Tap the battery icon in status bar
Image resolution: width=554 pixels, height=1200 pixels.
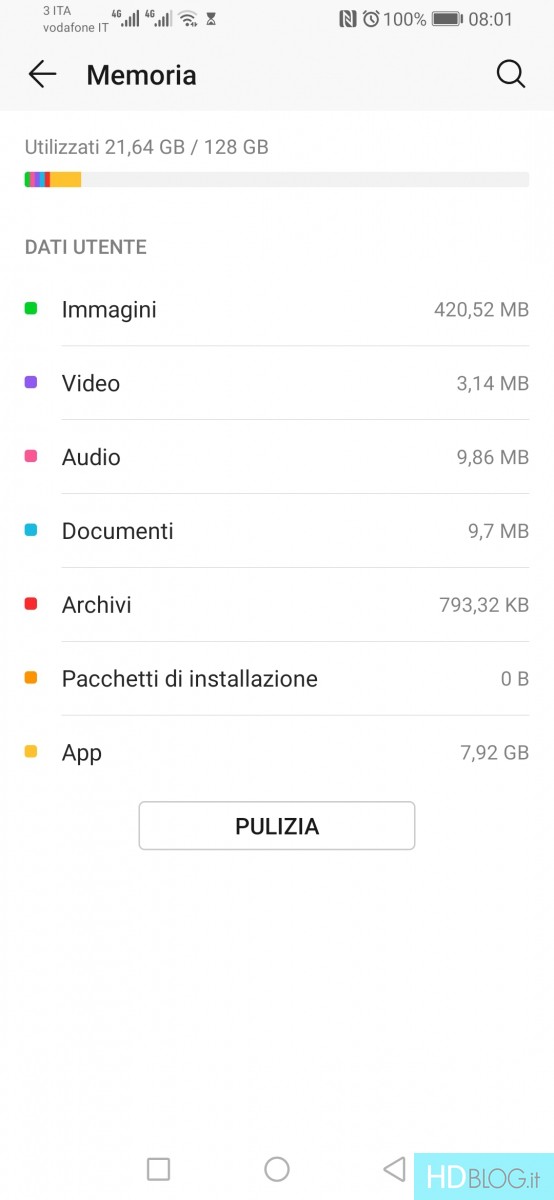click(x=447, y=19)
